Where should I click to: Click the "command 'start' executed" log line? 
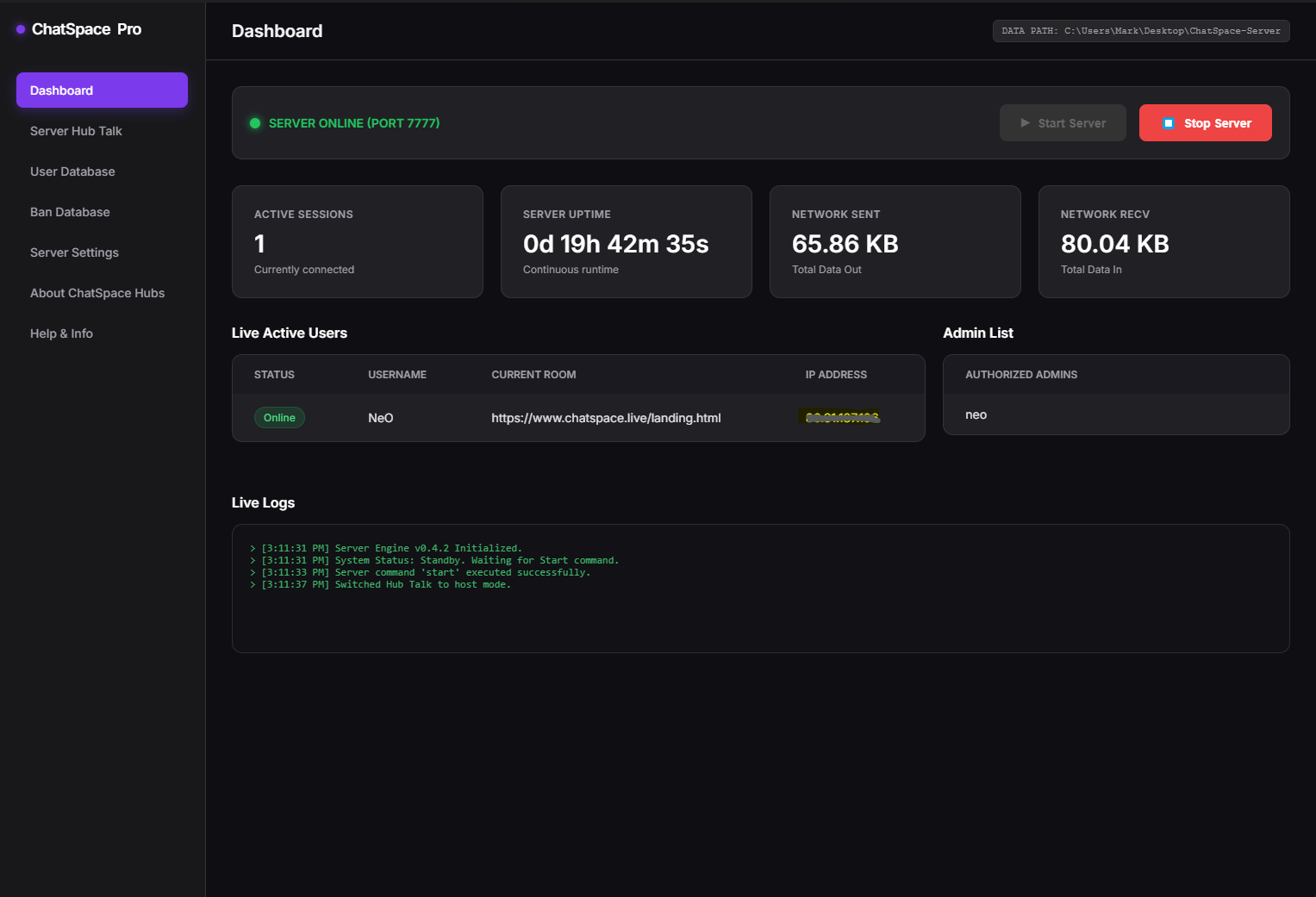[420, 572]
